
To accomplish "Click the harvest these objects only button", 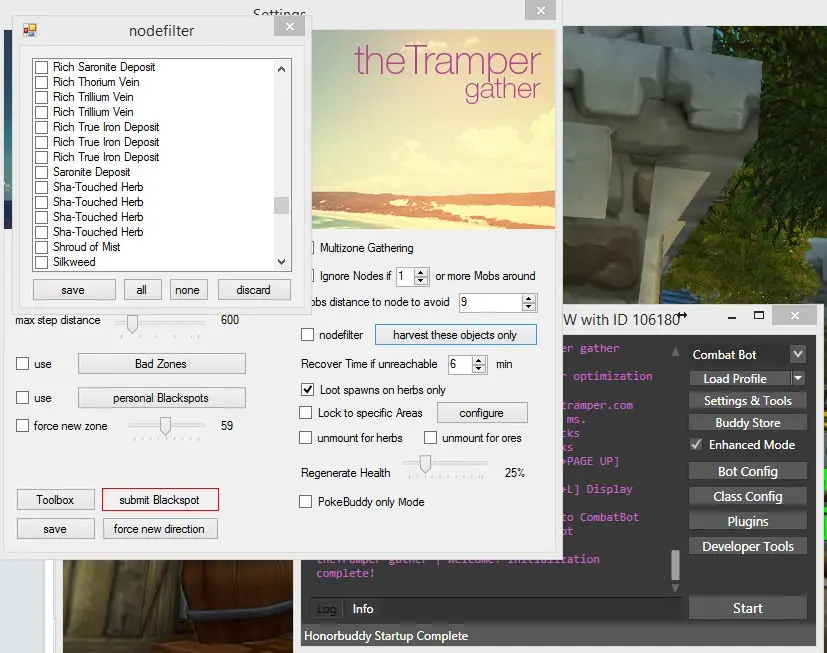I will (455, 335).
